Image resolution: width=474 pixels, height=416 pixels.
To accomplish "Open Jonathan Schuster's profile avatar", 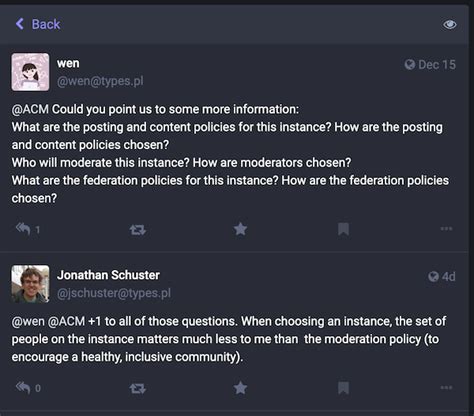I will coord(30,284).
